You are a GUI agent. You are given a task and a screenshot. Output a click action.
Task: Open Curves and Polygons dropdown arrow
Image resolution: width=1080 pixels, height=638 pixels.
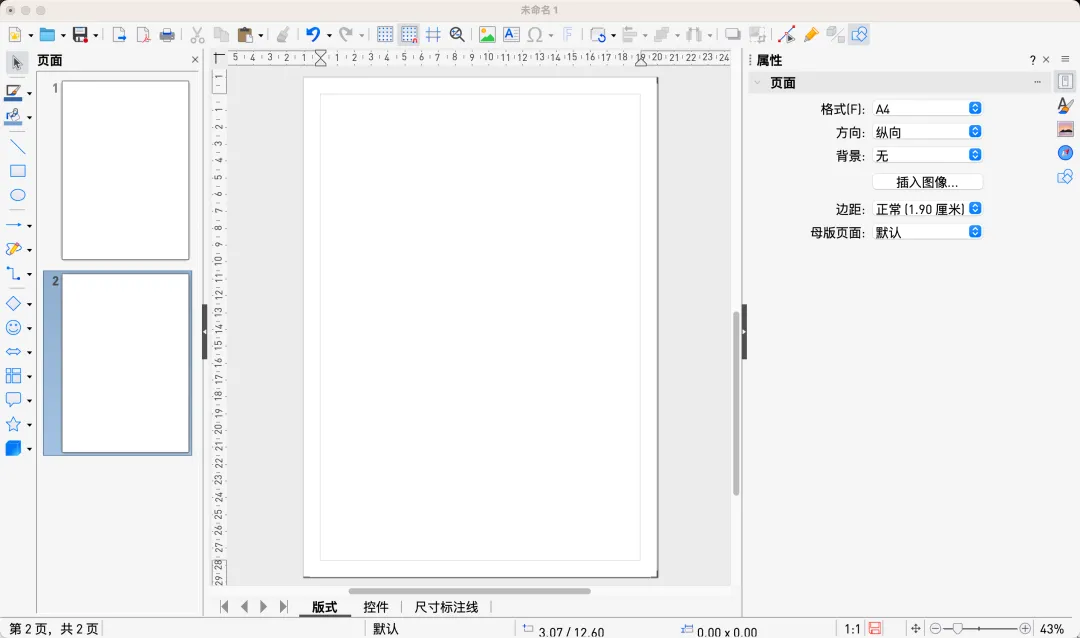click(29, 250)
